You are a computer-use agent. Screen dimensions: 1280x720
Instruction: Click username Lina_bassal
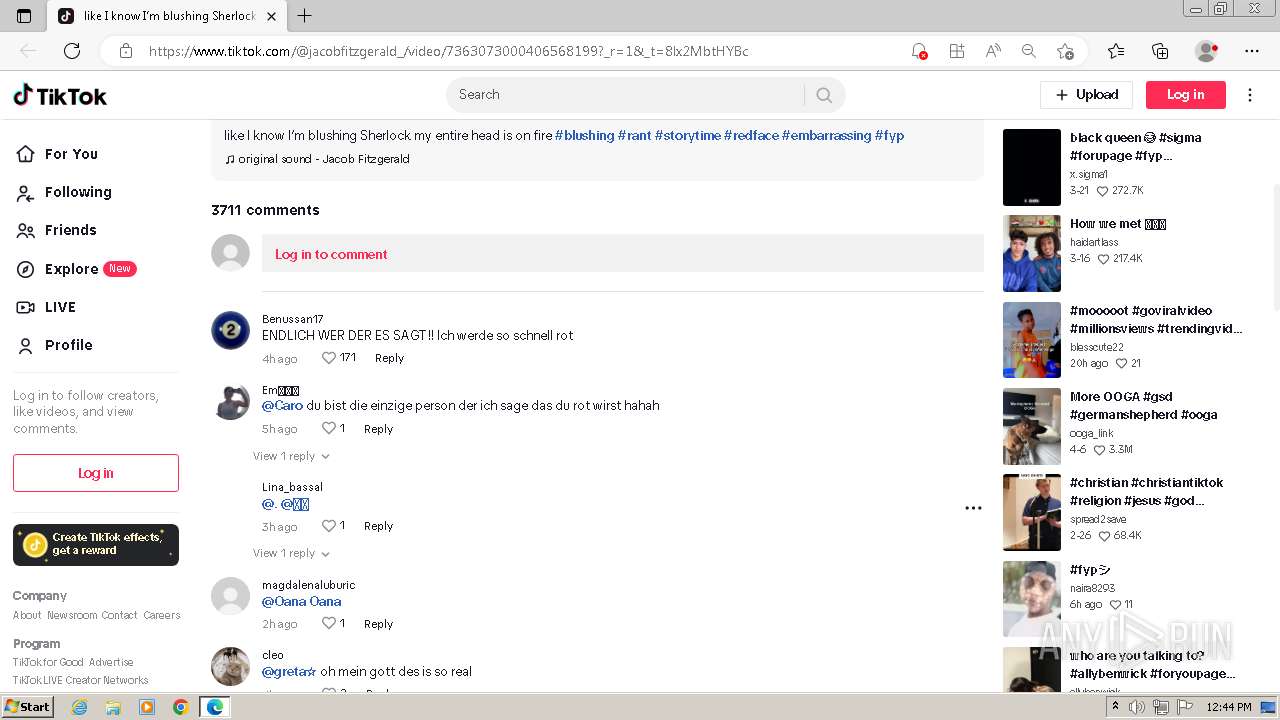click(x=292, y=487)
